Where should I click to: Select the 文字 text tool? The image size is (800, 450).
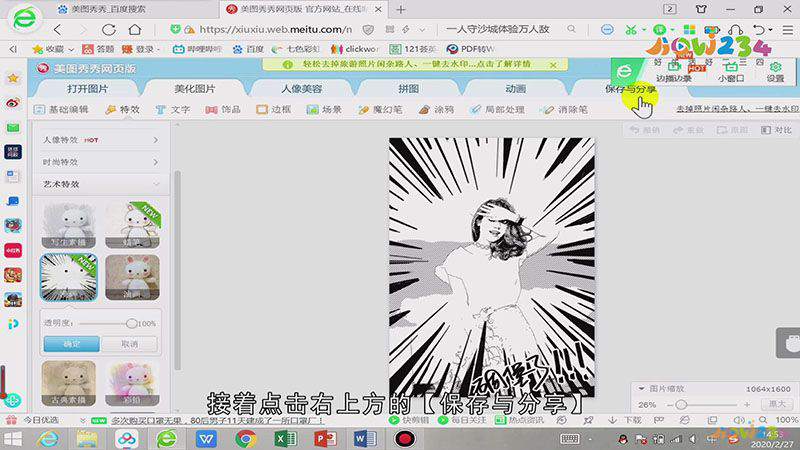click(x=173, y=110)
